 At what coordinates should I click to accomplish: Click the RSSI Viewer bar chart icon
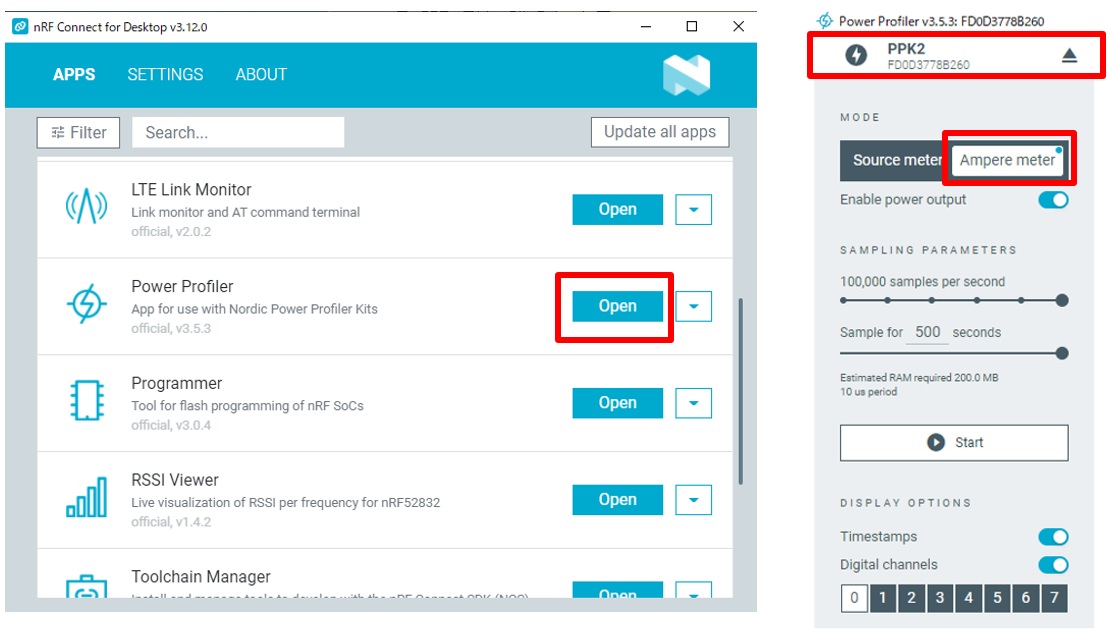tap(86, 498)
